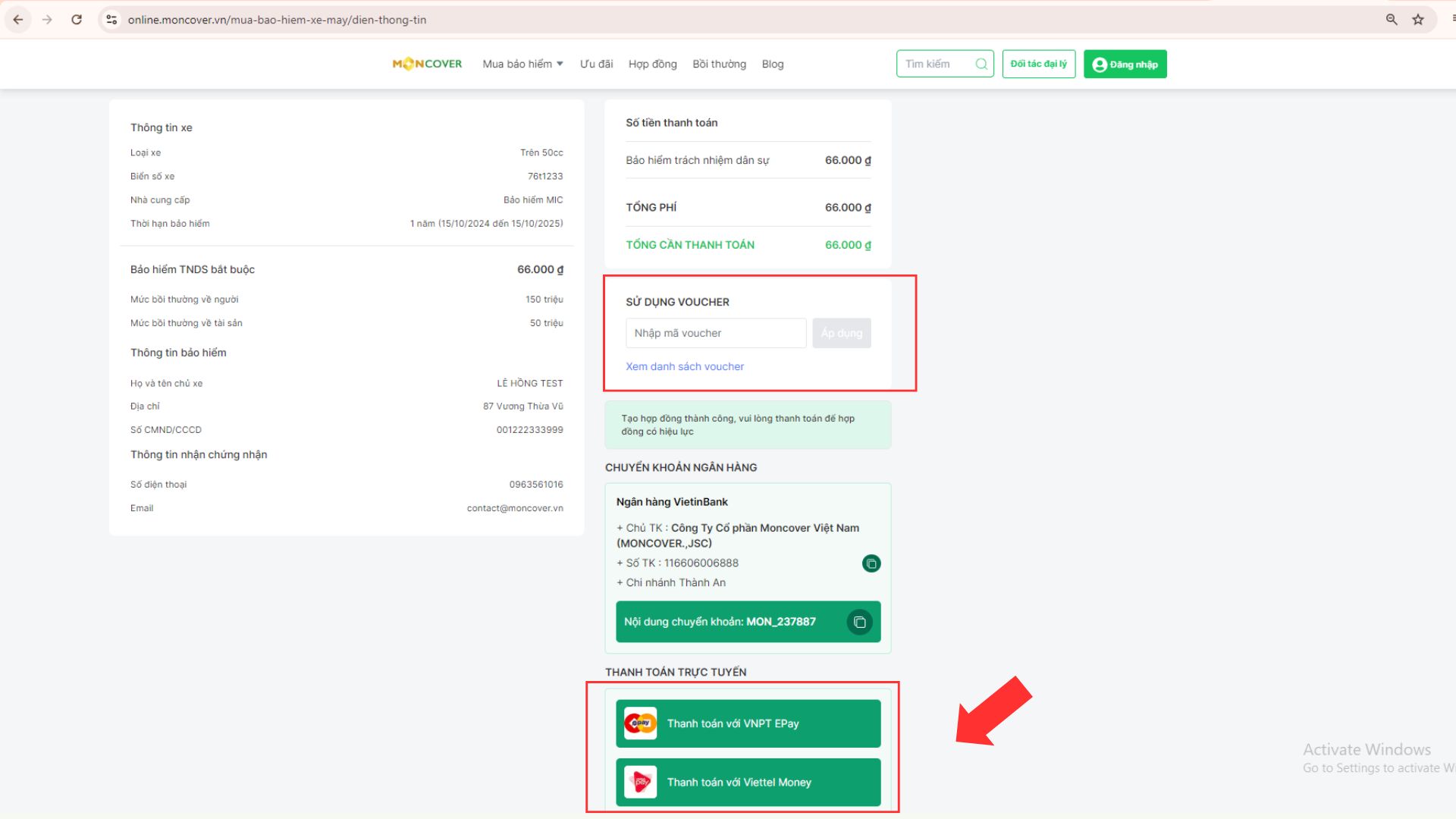The image size is (1456, 819).
Task: Go back with browser back arrow
Action: click(x=18, y=20)
